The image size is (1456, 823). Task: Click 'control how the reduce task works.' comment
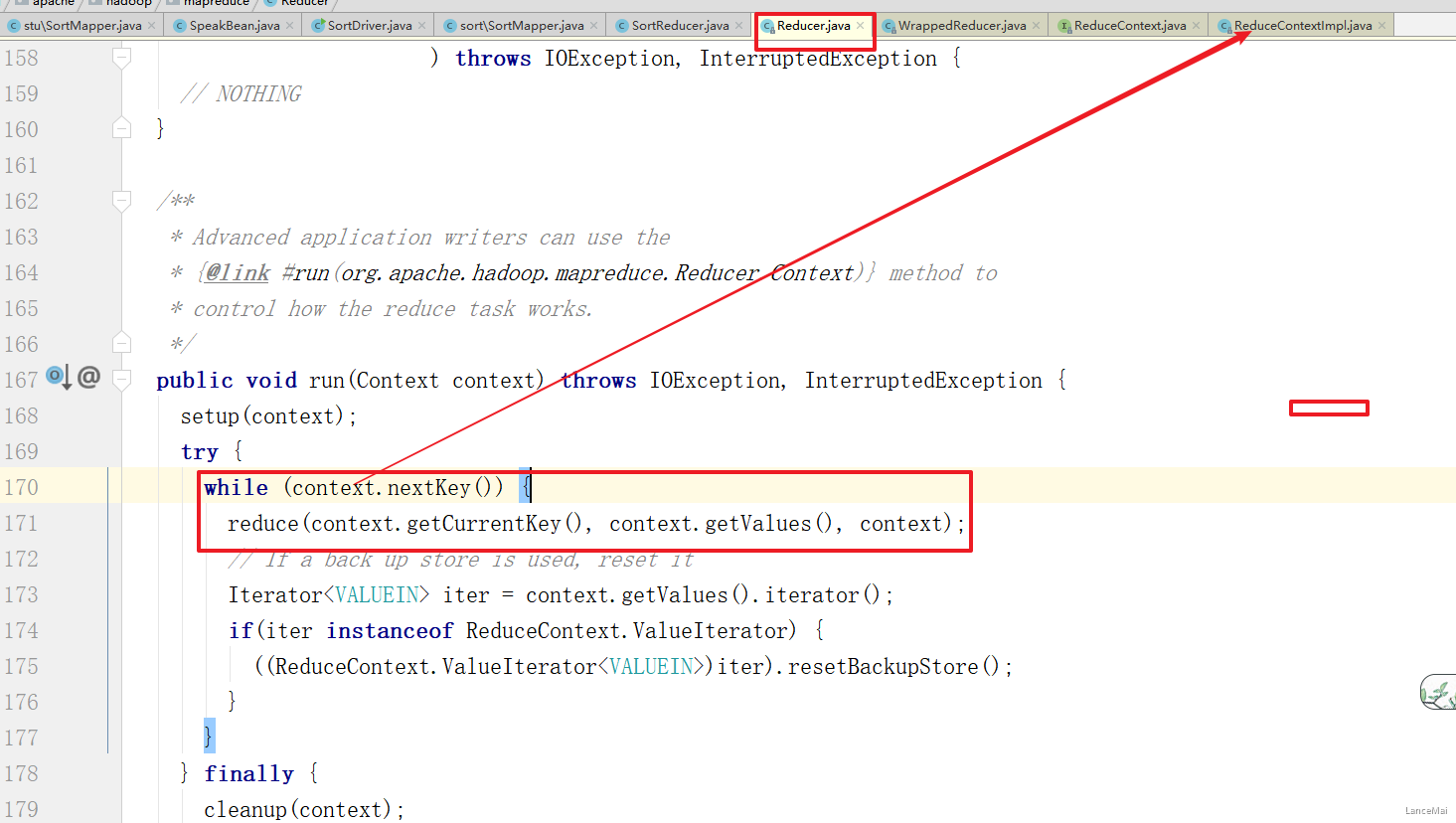click(393, 309)
